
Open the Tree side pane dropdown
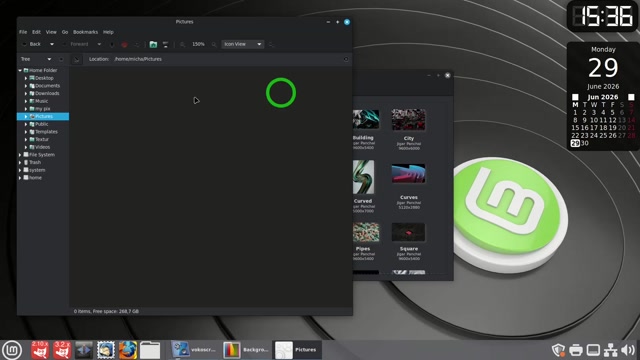tap(36, 59)
